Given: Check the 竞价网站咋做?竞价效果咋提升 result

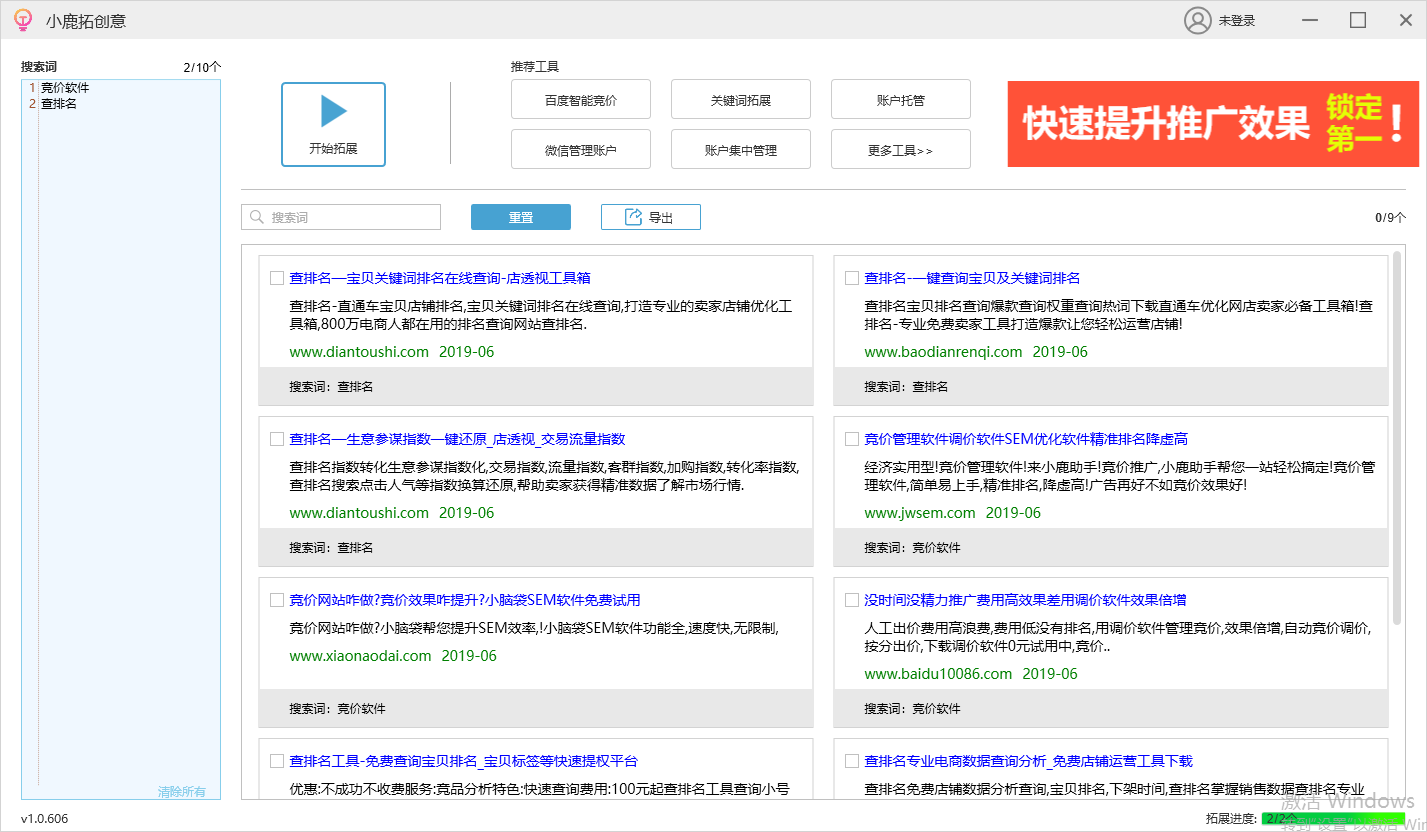Looking at the screenshot, I should 277,600.
